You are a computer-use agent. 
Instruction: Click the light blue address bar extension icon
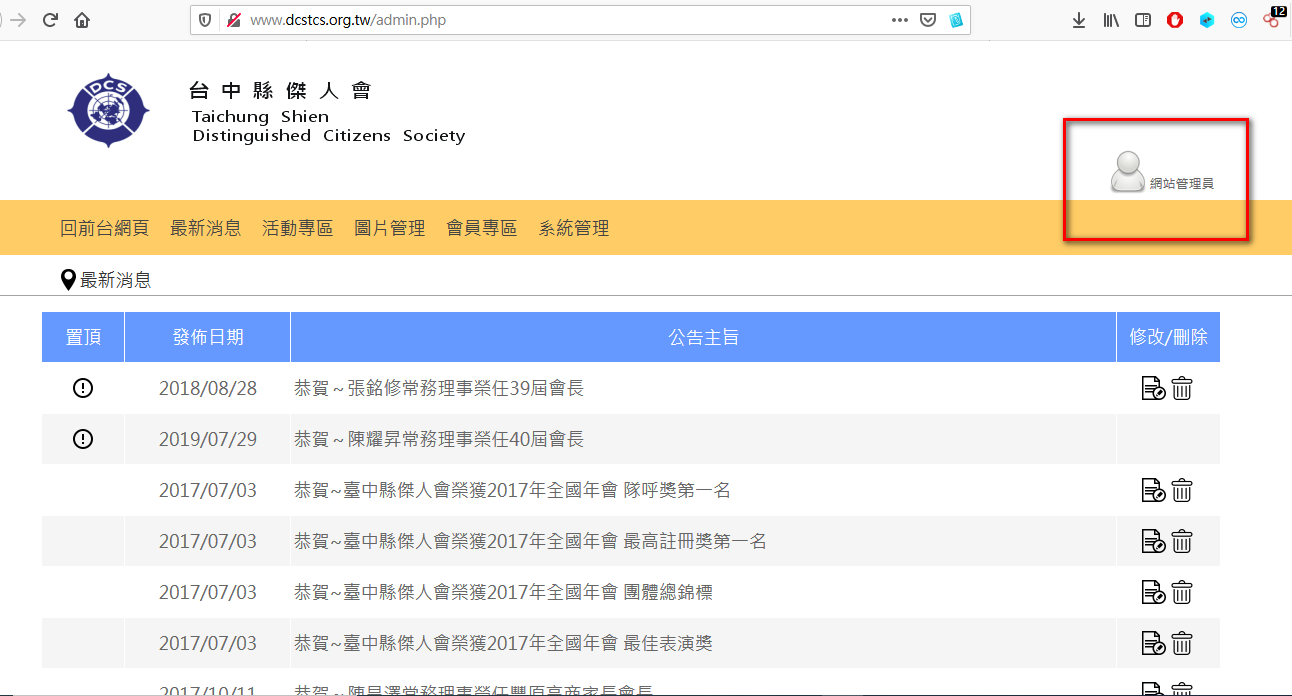tap(956, 20)
